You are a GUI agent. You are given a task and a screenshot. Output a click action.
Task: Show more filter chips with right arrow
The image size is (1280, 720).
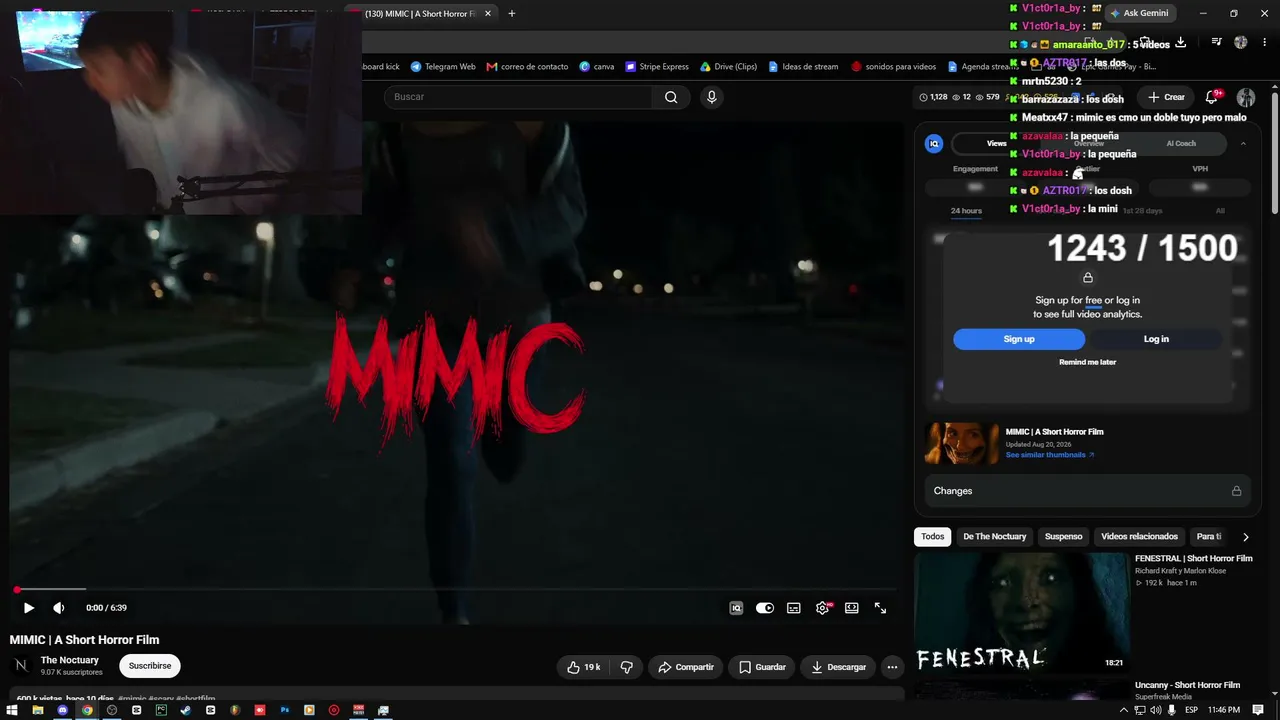1245,537
